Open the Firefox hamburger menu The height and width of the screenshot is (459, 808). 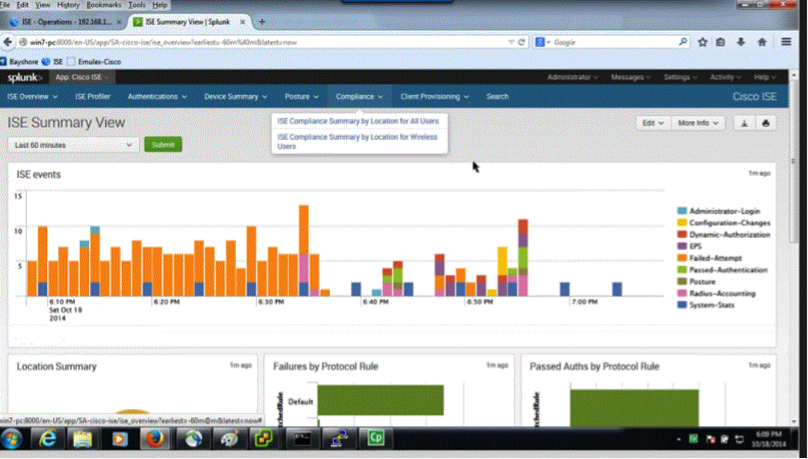pyautogui.click(x=787, y=42)
